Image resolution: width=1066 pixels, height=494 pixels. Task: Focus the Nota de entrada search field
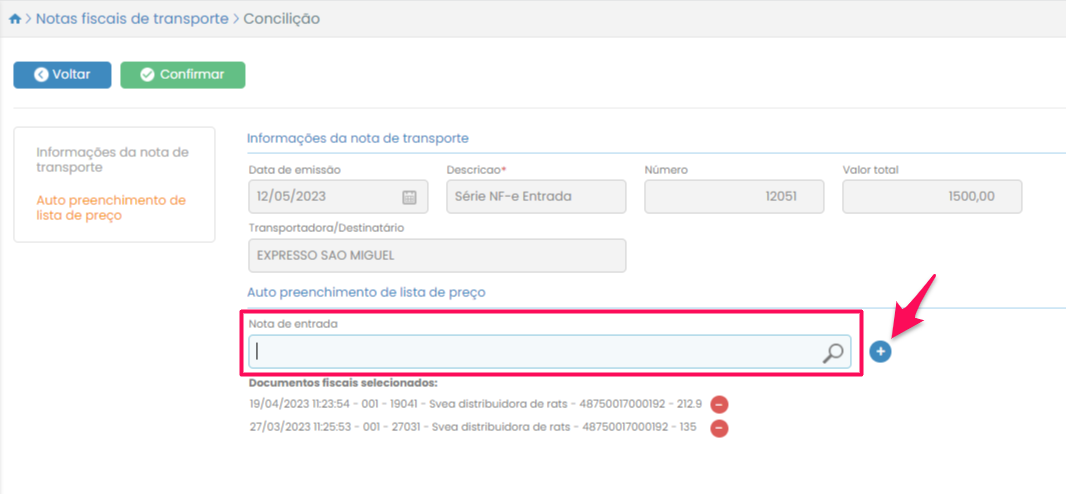tap(535, 352)
